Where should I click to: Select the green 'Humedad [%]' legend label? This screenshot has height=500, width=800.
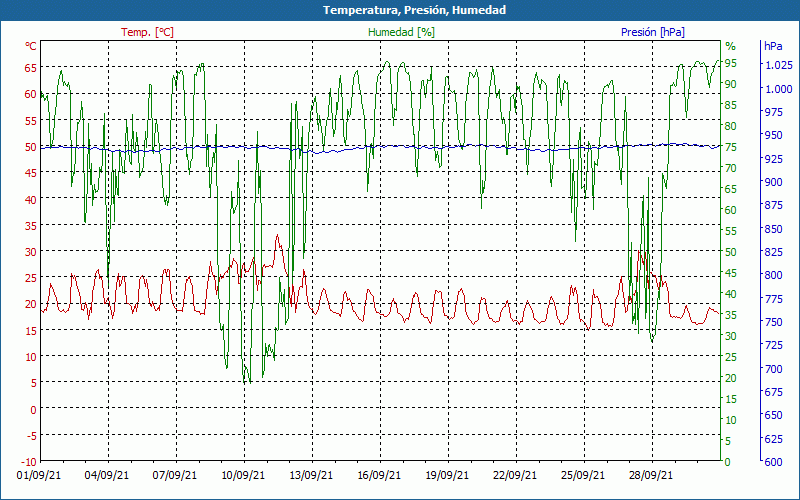pyautogui.click(x=401, y=32)
